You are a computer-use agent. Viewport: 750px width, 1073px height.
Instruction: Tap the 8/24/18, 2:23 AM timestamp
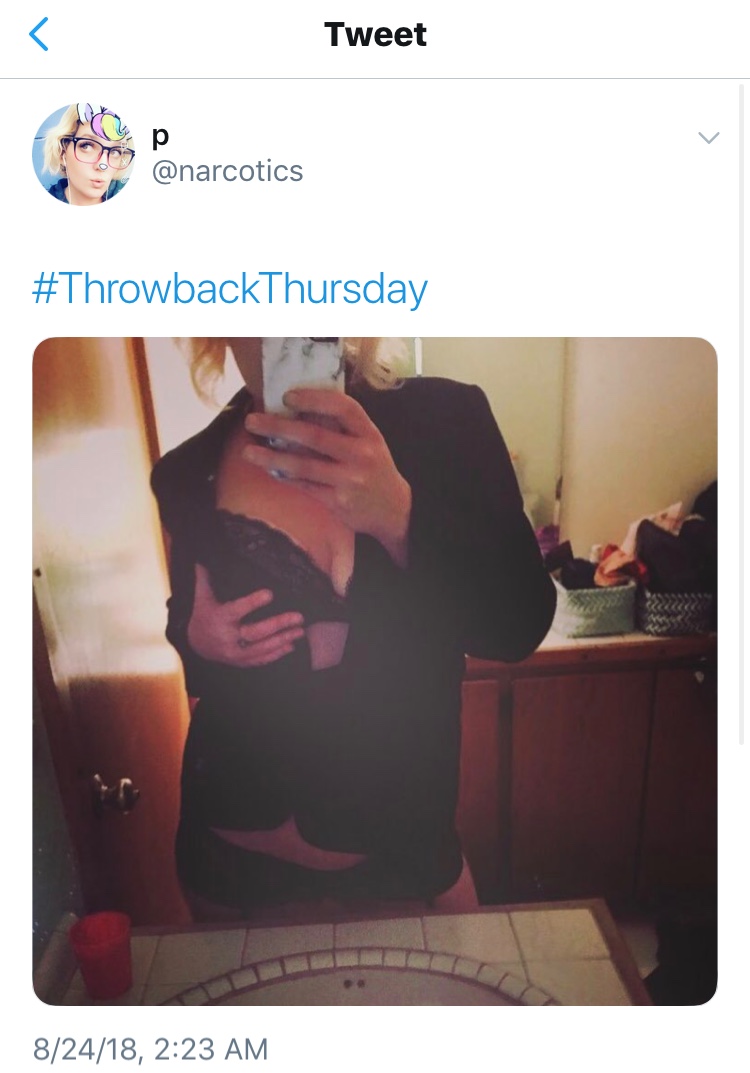151,1049
